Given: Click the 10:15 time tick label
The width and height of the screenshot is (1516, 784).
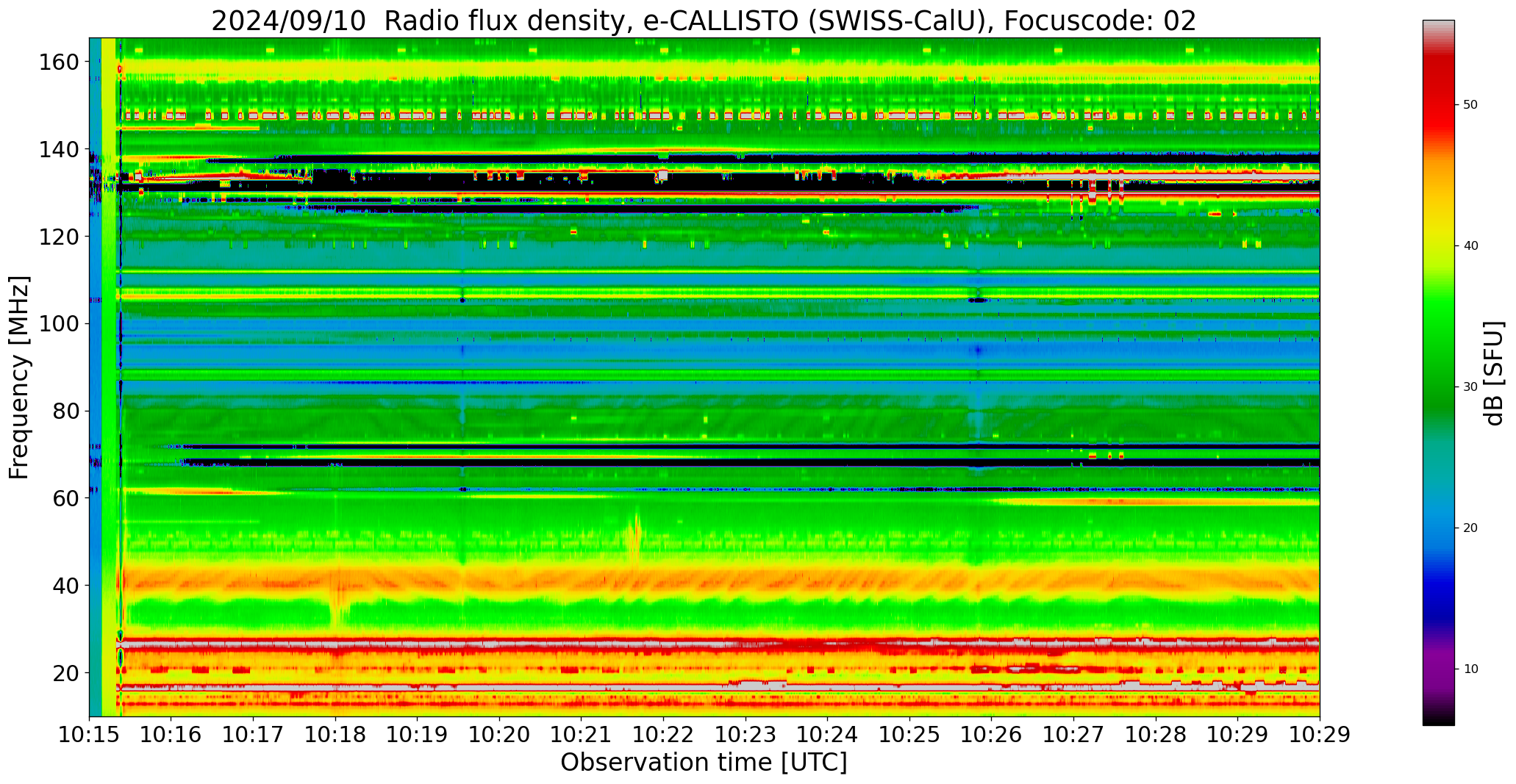Looking at the screenshot, I should point(89,735).
